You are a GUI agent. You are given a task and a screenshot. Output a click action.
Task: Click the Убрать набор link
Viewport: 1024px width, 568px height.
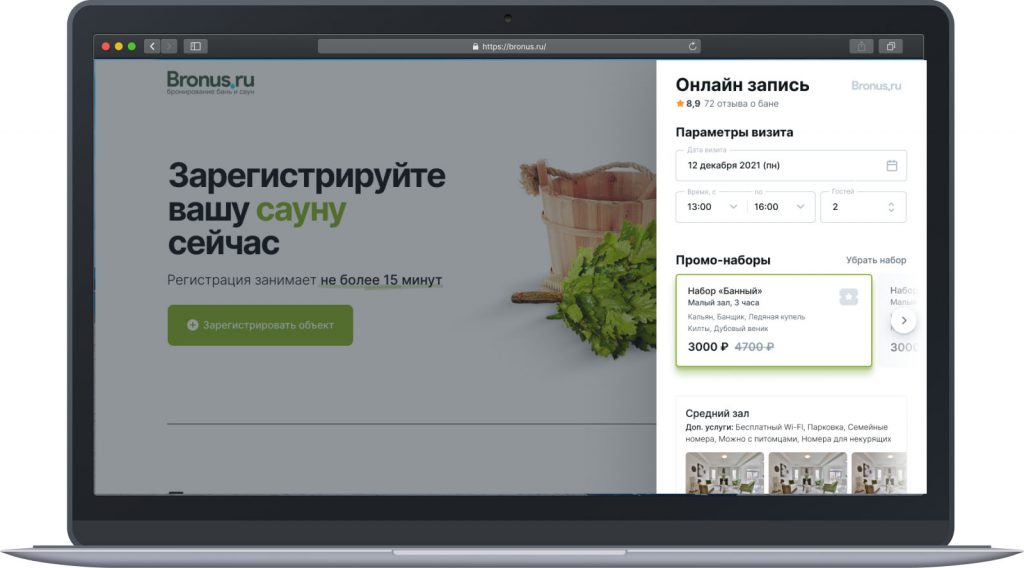pos(876,260)
